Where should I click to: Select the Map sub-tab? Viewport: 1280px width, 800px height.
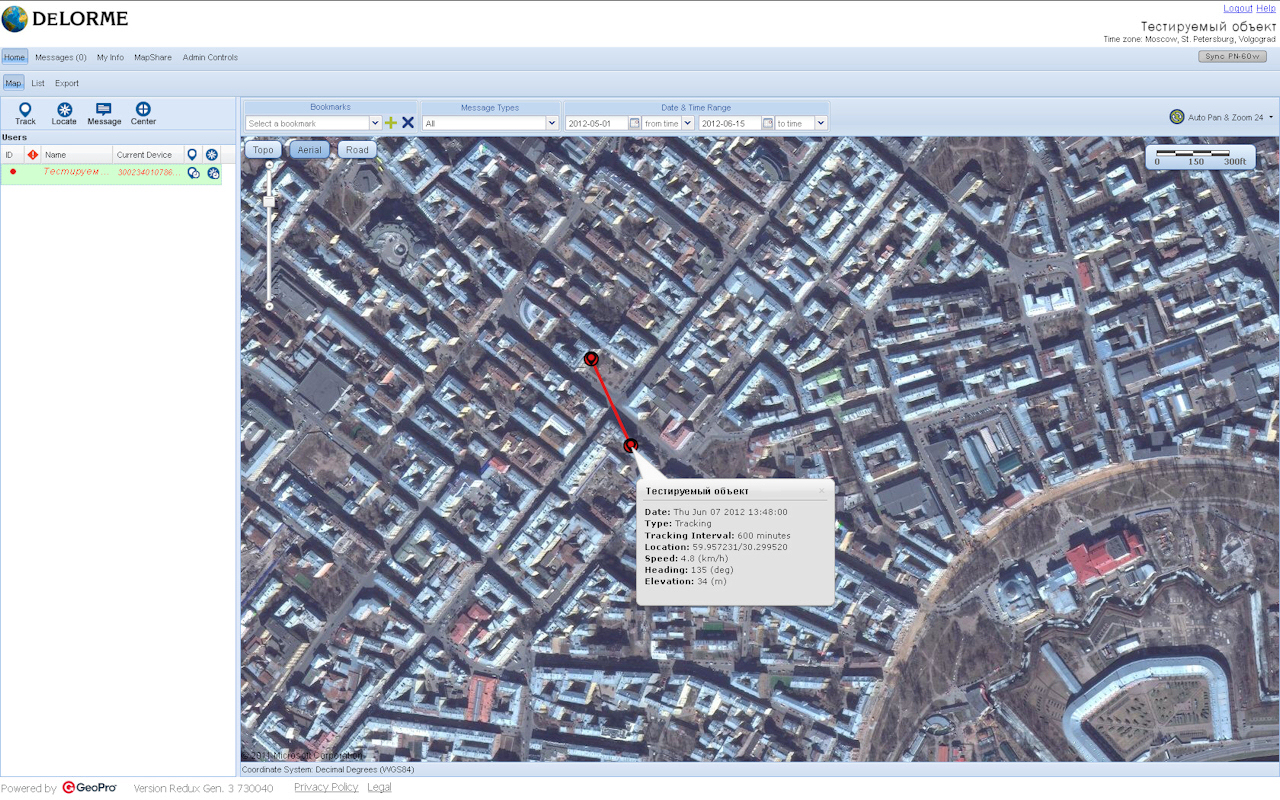coord(13,83)
